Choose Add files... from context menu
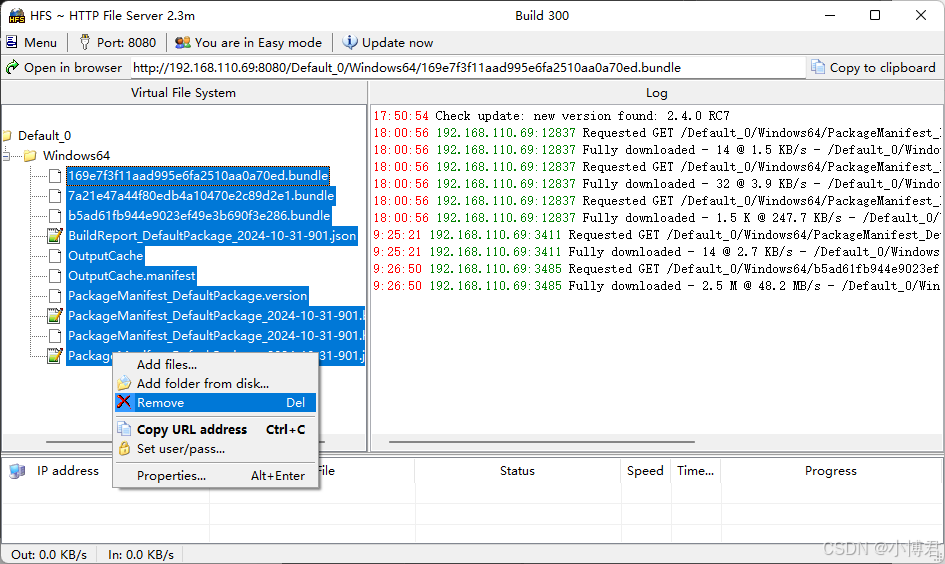This screenshot has height=564, width=945. [215, 365]
